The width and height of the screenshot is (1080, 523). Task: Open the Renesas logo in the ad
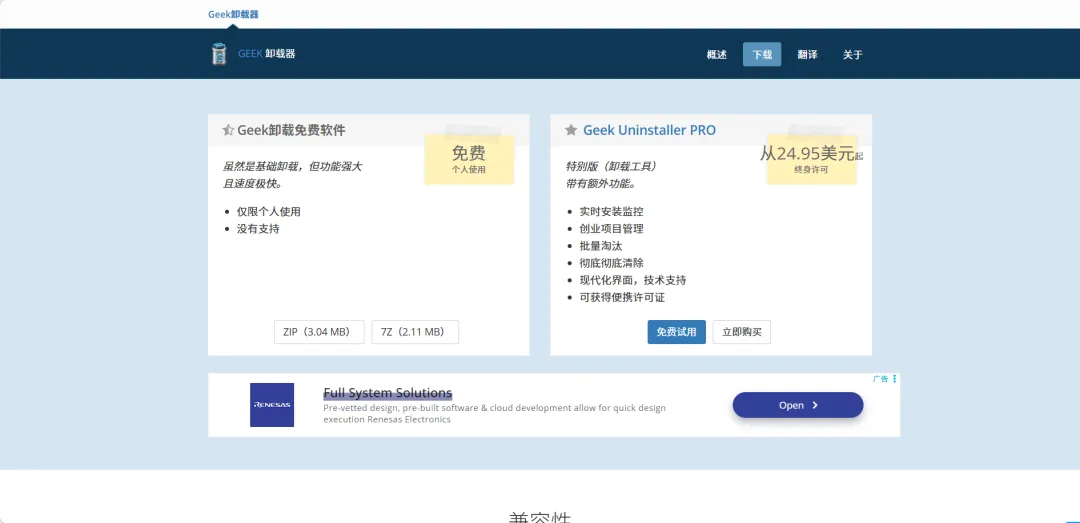point(272,404)
